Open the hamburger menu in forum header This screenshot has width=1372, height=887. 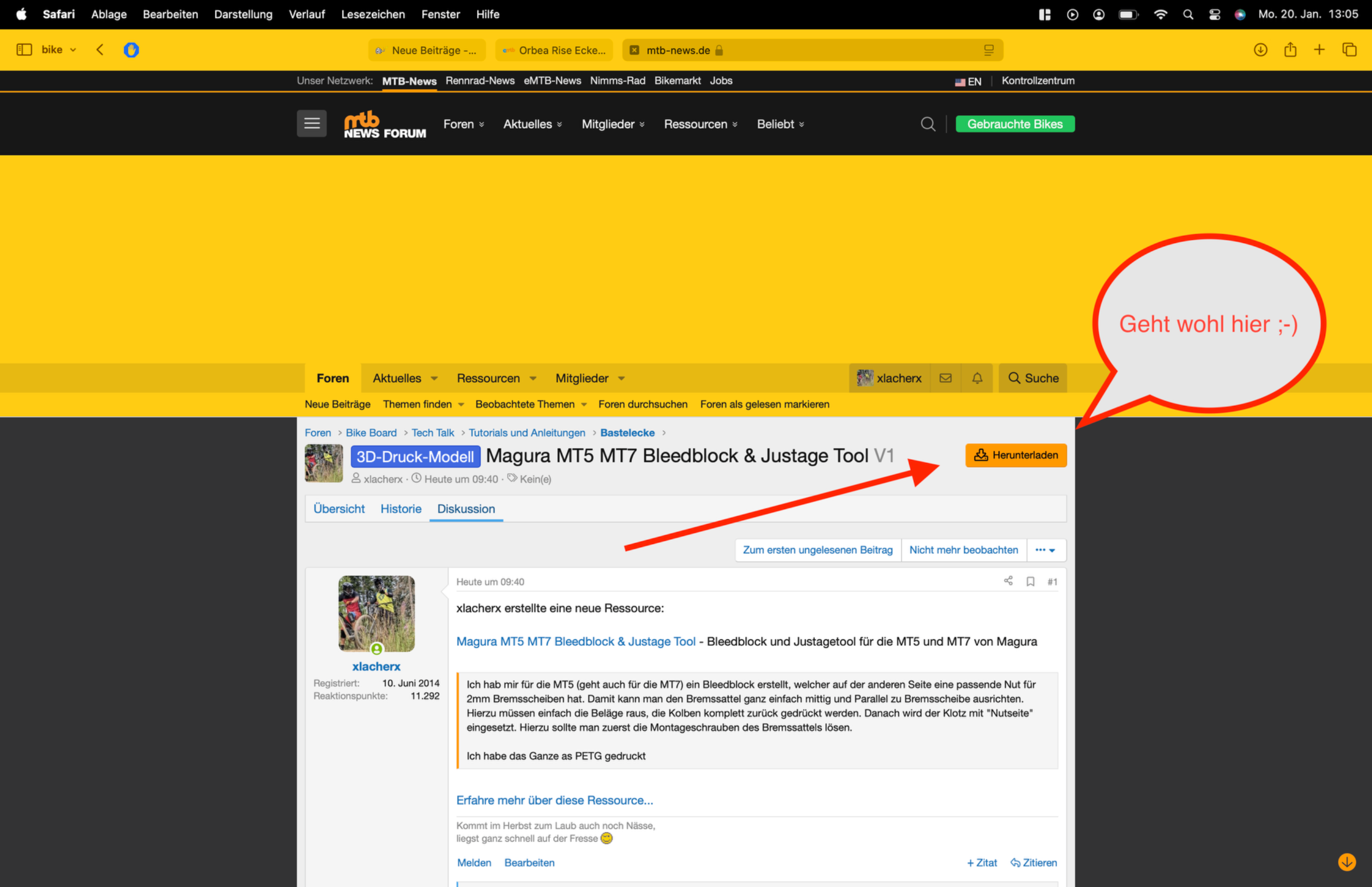click(312, 123)
